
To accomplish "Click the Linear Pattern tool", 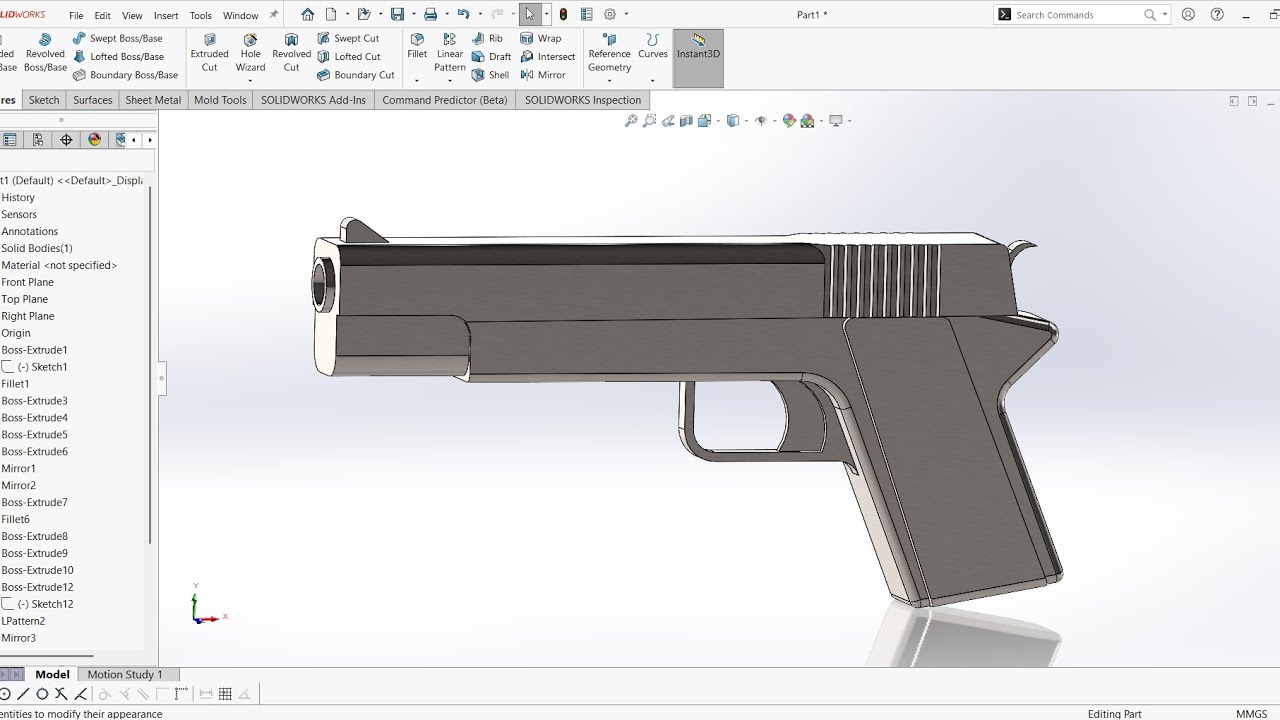I will (450, 53).
